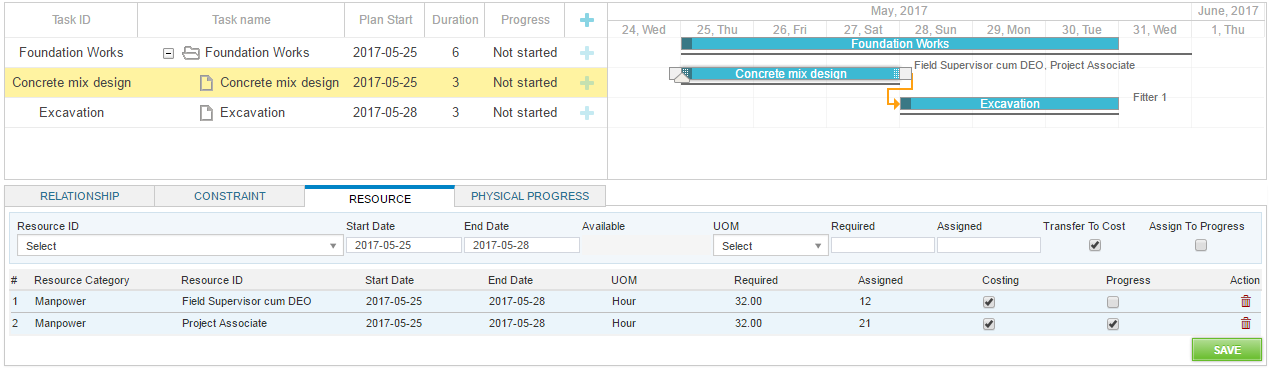Click the green Save button
Viewport: 1277px width, 376px height.
[x=1227, y=350]
